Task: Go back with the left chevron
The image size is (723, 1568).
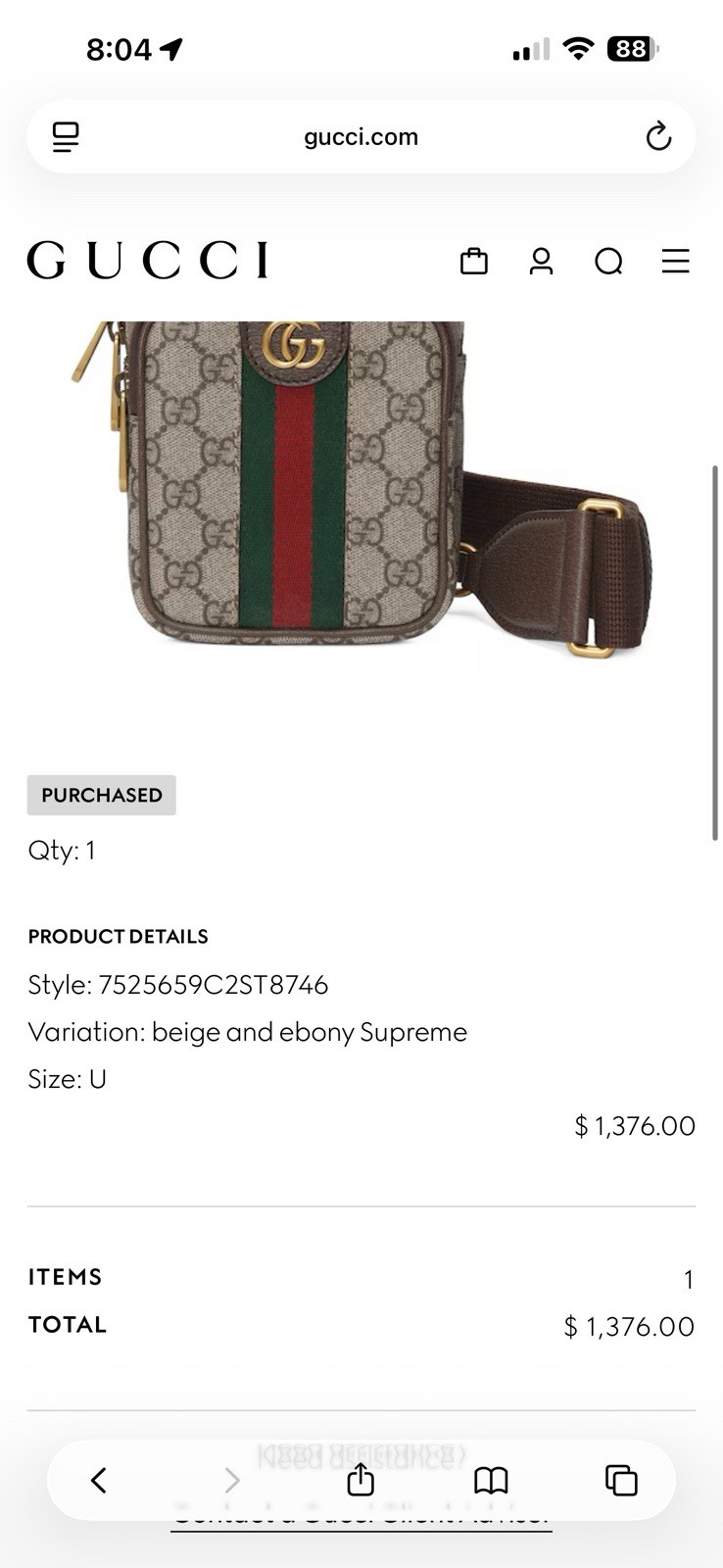Action: pyautogui.click(x=98, y=1480)
